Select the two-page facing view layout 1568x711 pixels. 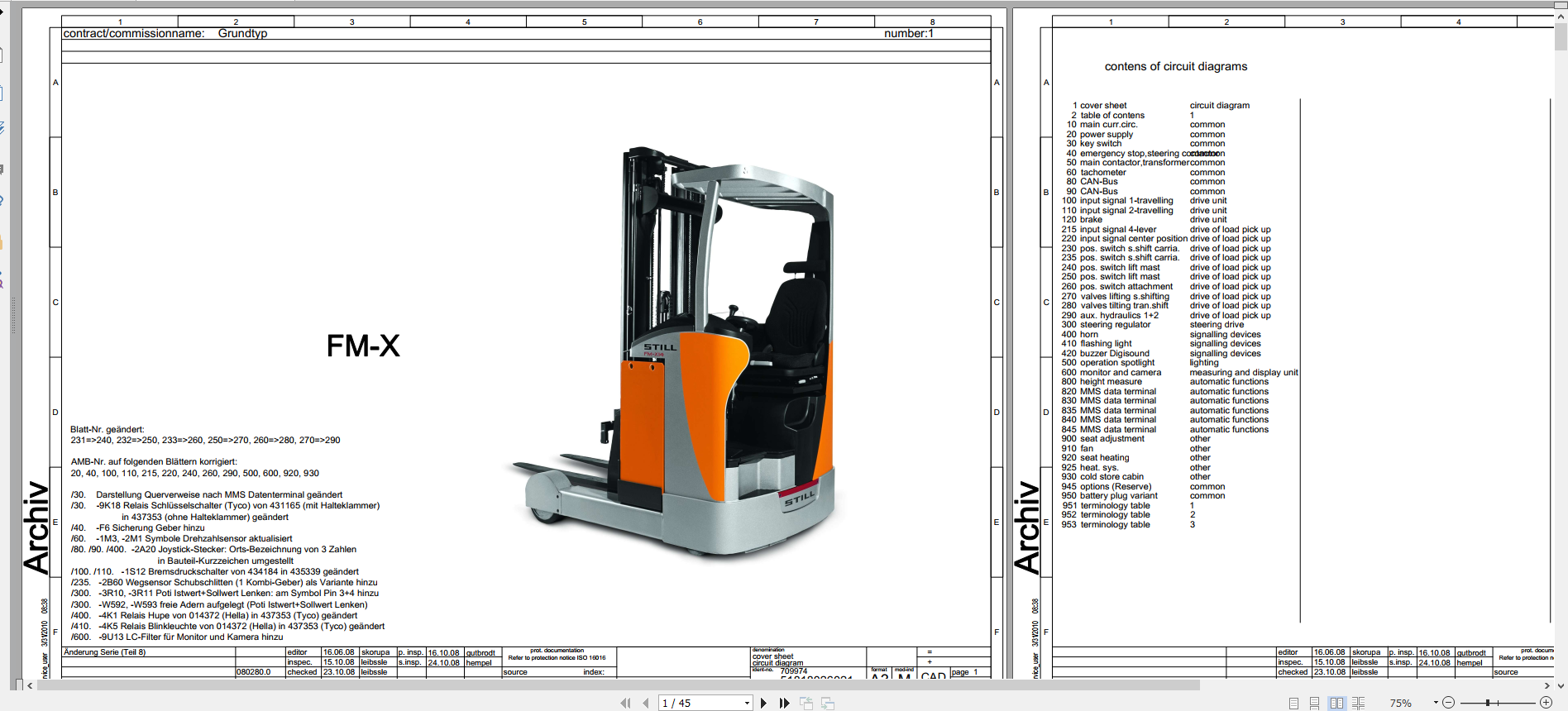pyautogui.click(x=1336, y=704)
